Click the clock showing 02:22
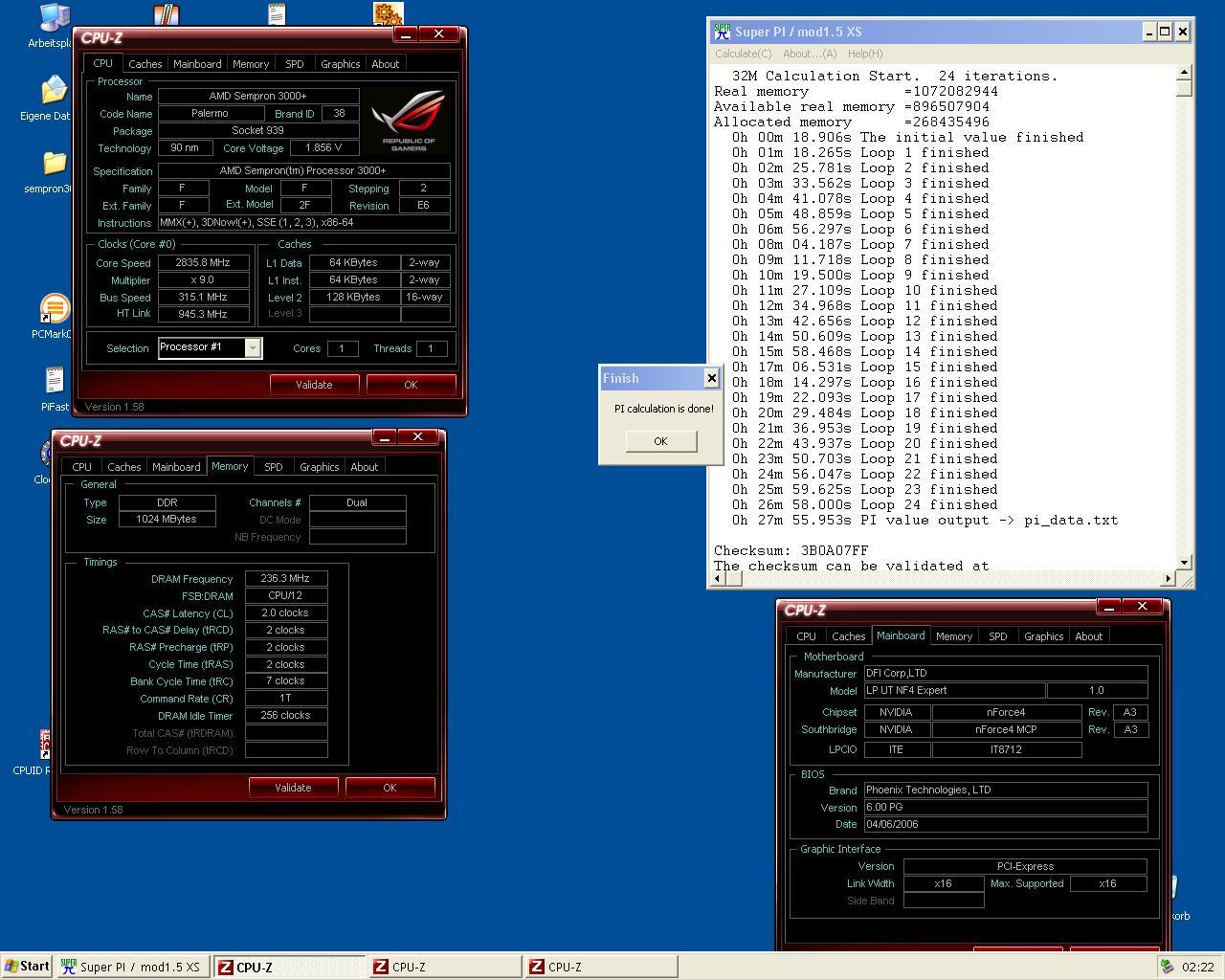The width and height of the screenshot is (1225, 980). click(x=1197, y=967)
